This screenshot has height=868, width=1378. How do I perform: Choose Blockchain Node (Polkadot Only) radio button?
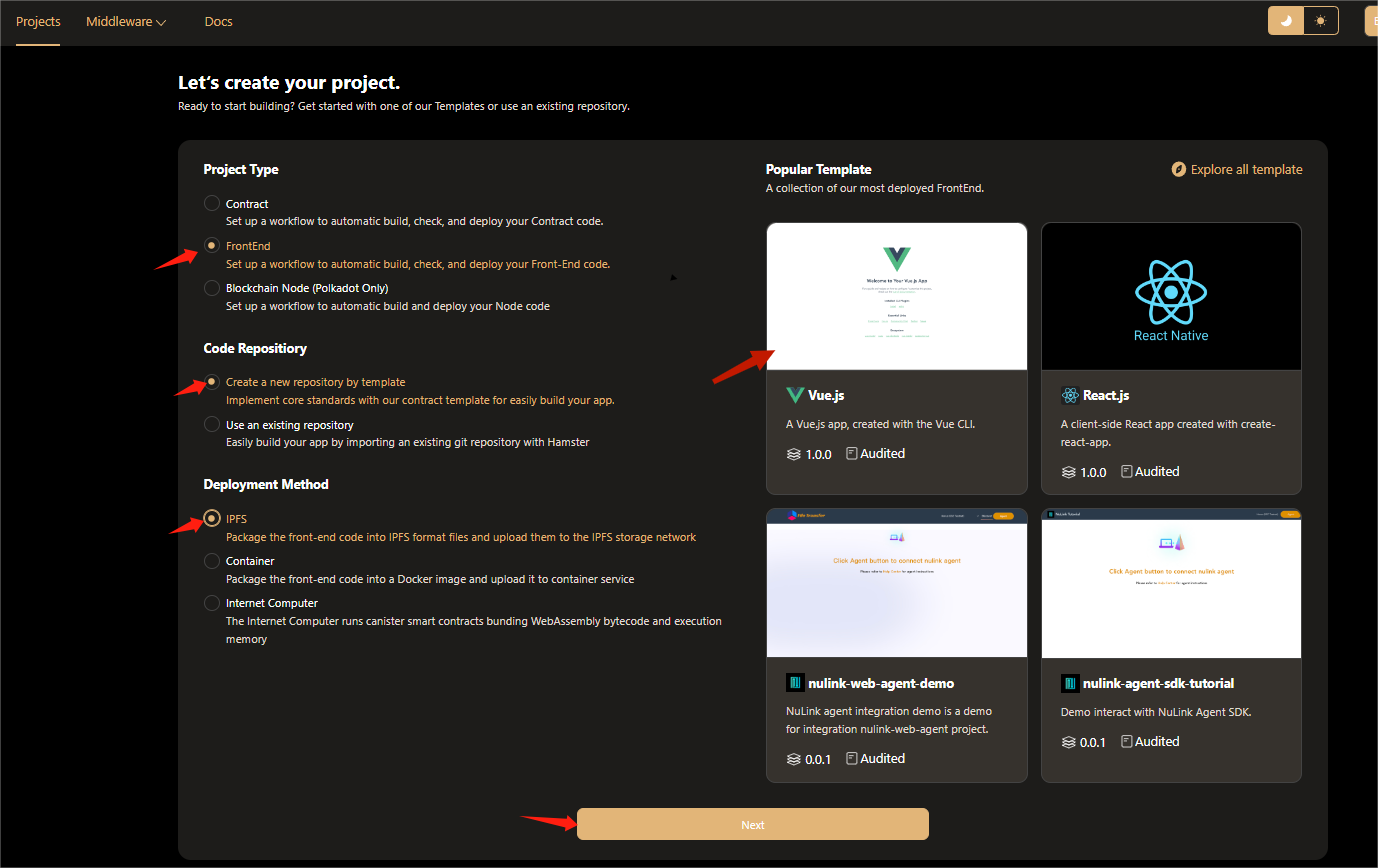tap(212, 287)
